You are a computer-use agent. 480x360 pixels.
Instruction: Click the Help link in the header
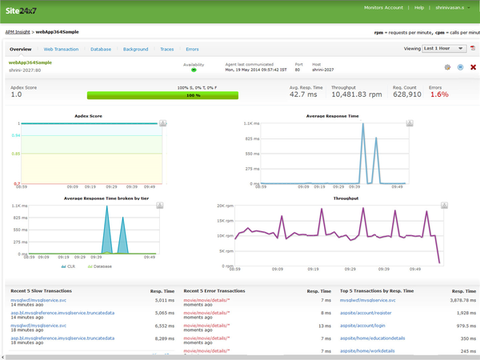pyautogui.click(x=419, y=8)
